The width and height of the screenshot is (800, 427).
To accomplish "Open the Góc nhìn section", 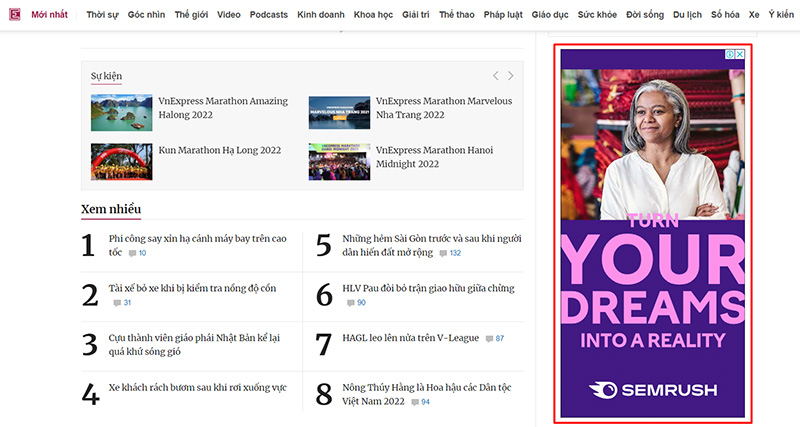I will (x=146, y=14).
